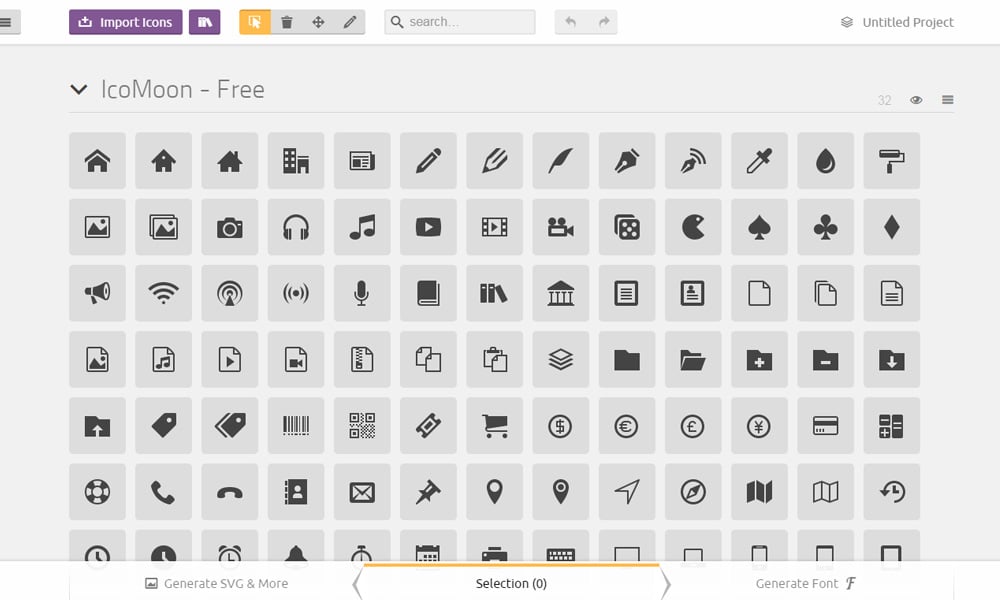The image size is (1000, 600).
Task: Select the spades suit icon
Action: [760, 227]
